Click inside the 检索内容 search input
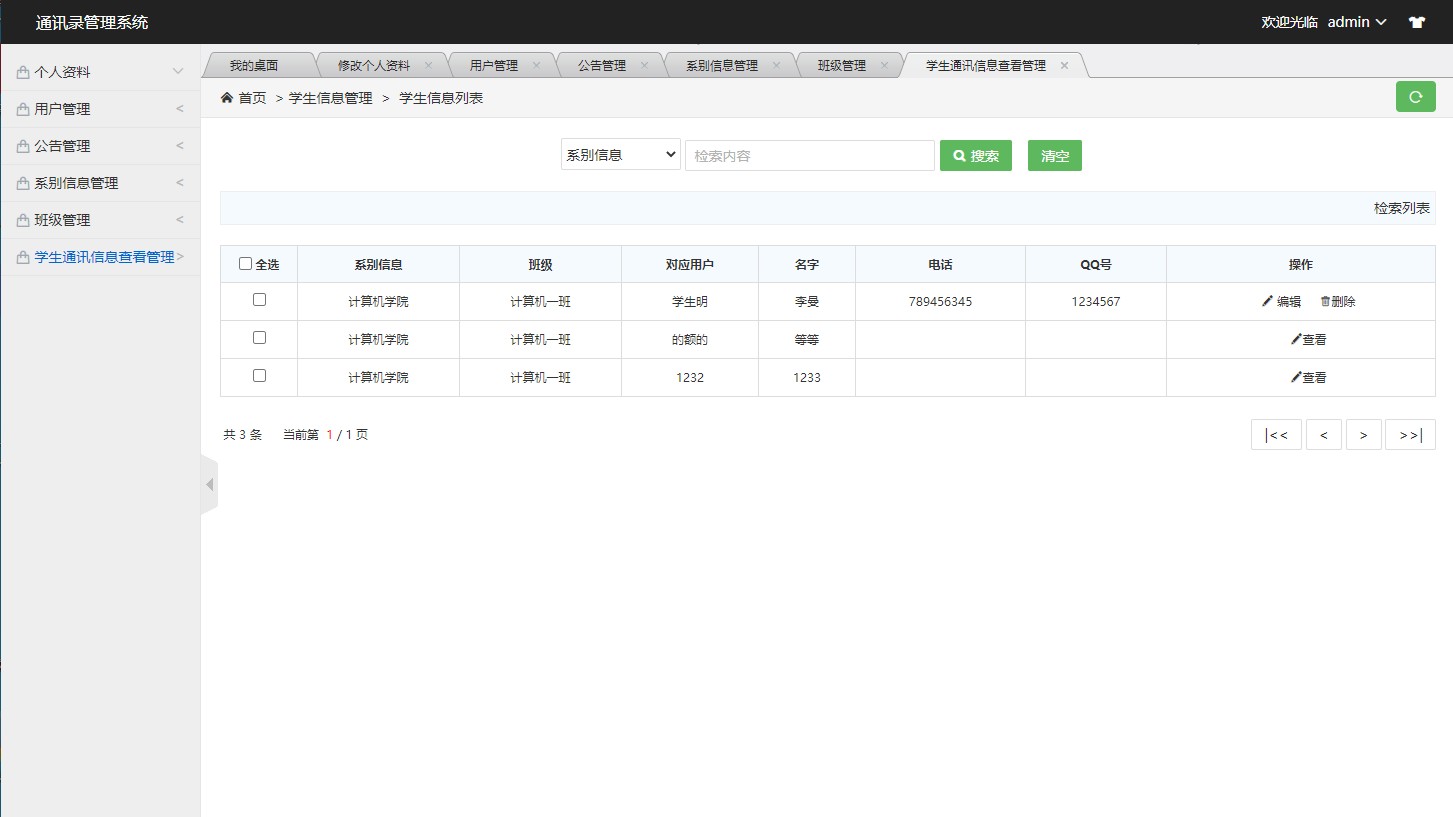Viewport: 1453px width, 817px height. click(808, 155)
